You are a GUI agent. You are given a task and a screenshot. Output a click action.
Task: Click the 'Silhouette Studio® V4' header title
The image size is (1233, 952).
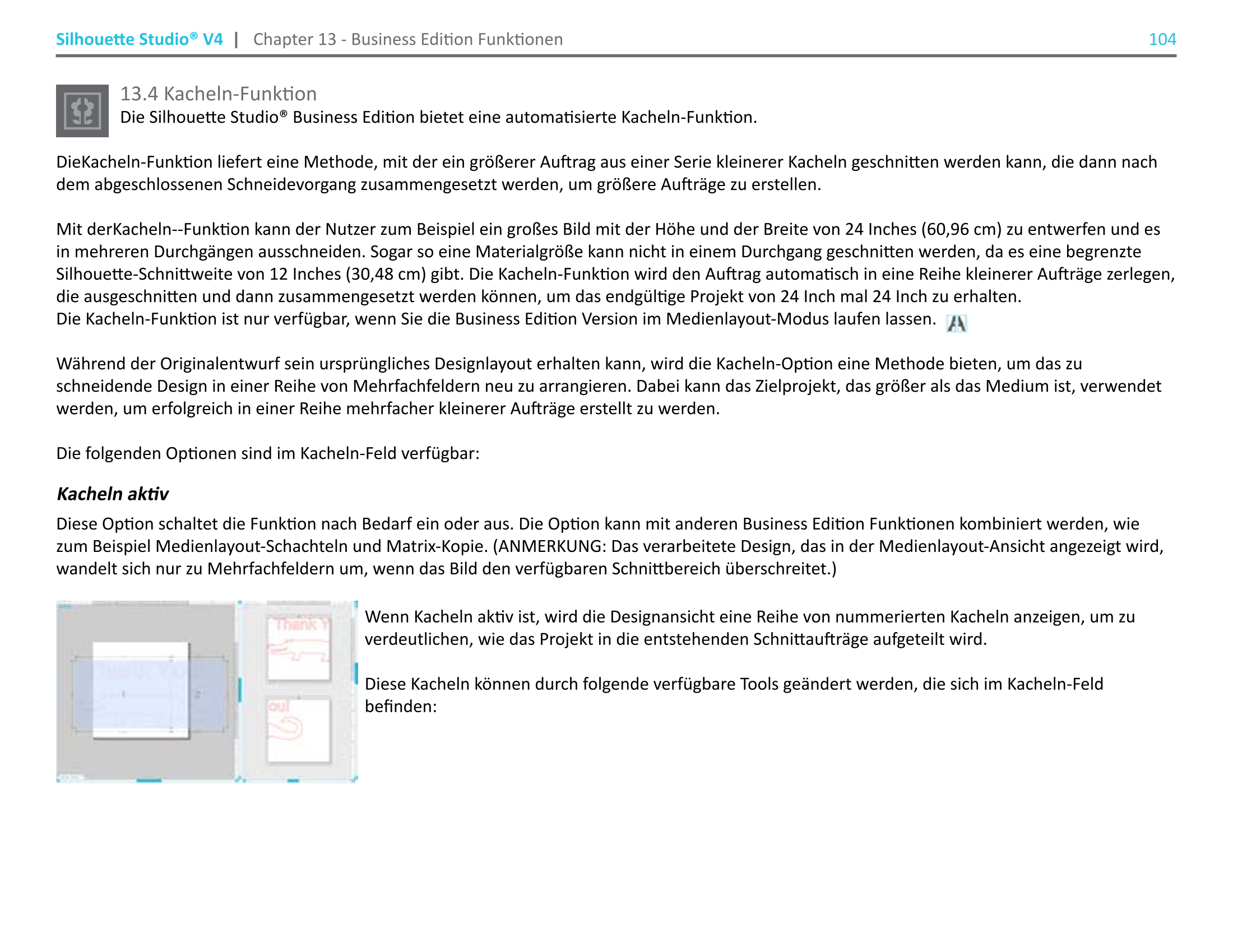[139, 39]
